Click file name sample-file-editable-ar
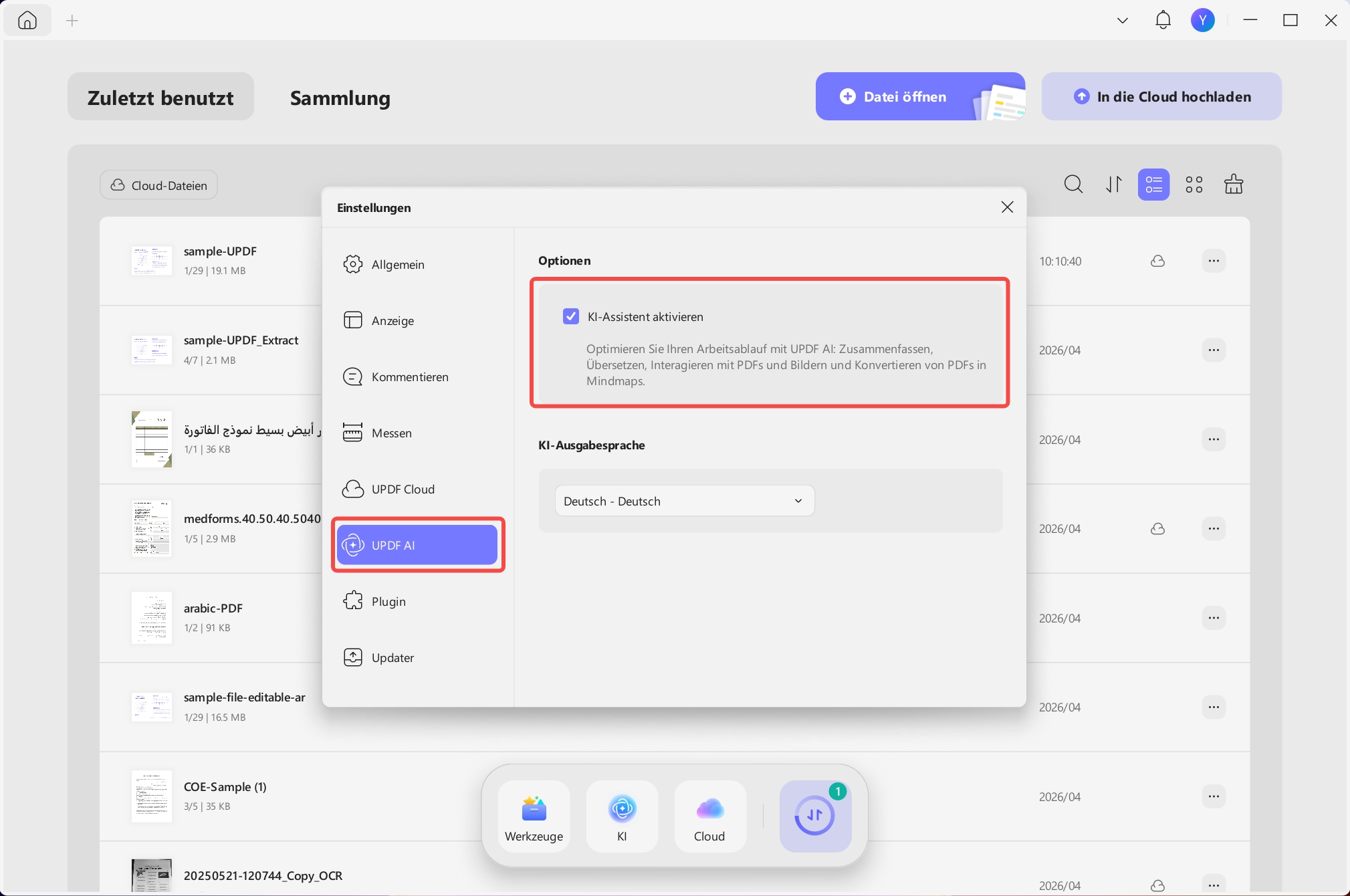Viewport: 1350px width, 896px height. pyautogui.click(x=244, y=697)
